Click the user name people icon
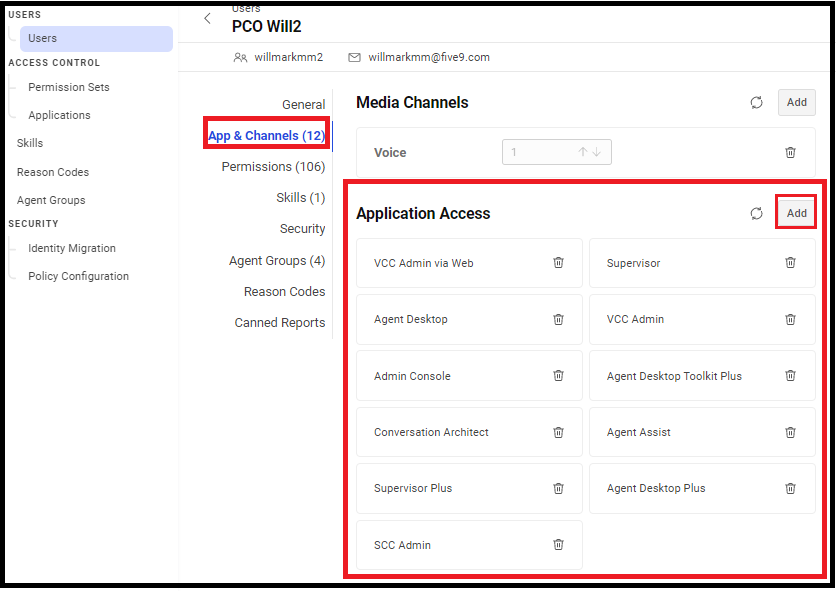836x591 pixels. [x=240, y=58]
